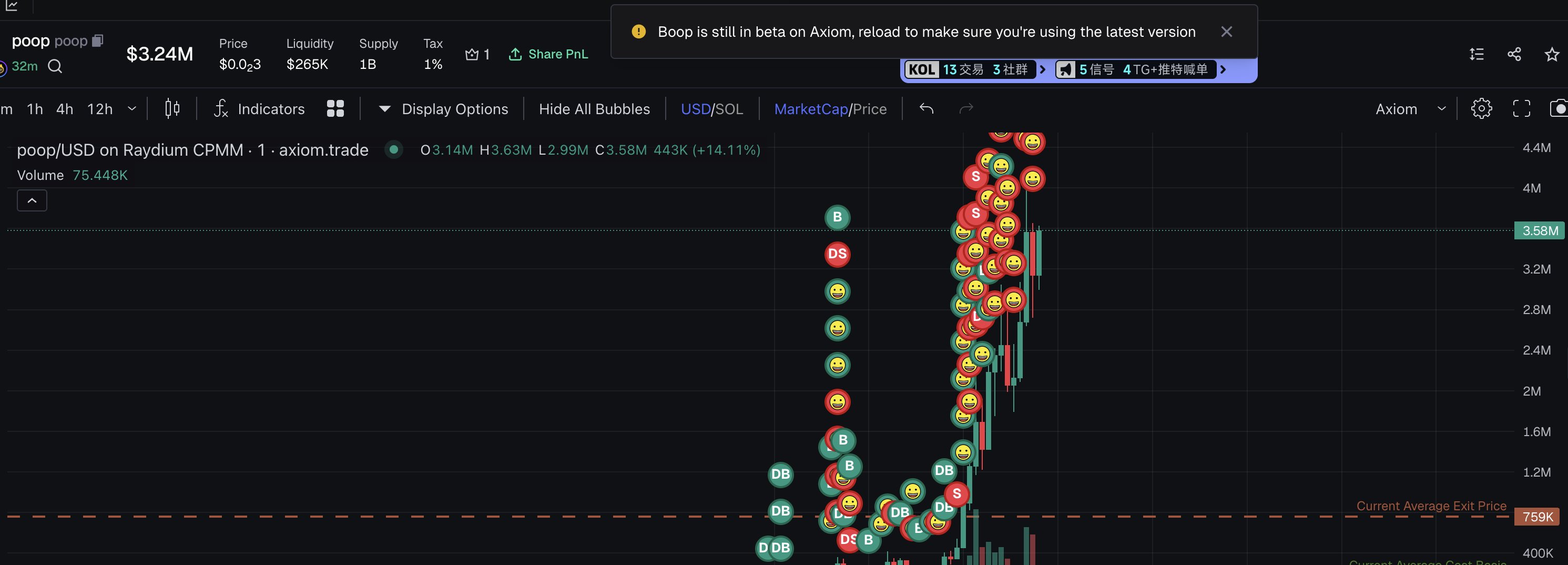Click Hide All Bubbles
Viewport: 1568px width, 565px height.
tap(594, 109)
